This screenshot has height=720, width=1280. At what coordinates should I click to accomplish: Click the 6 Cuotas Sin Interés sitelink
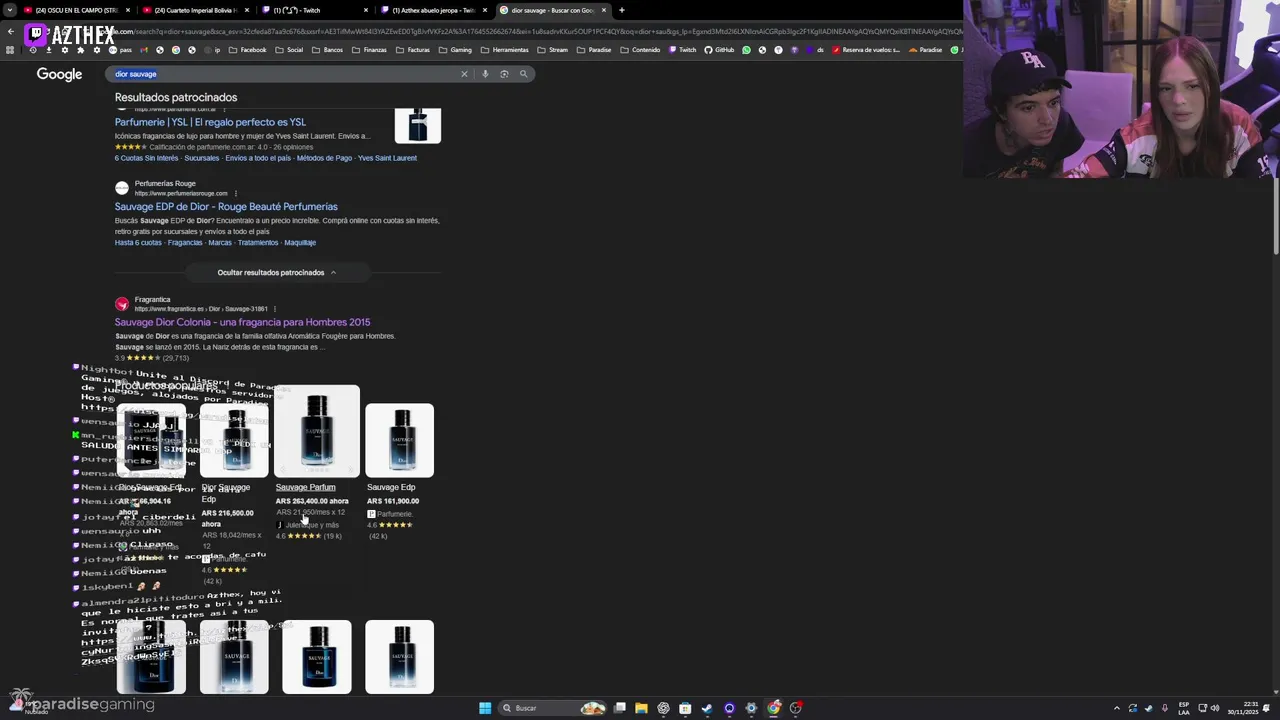146,158
